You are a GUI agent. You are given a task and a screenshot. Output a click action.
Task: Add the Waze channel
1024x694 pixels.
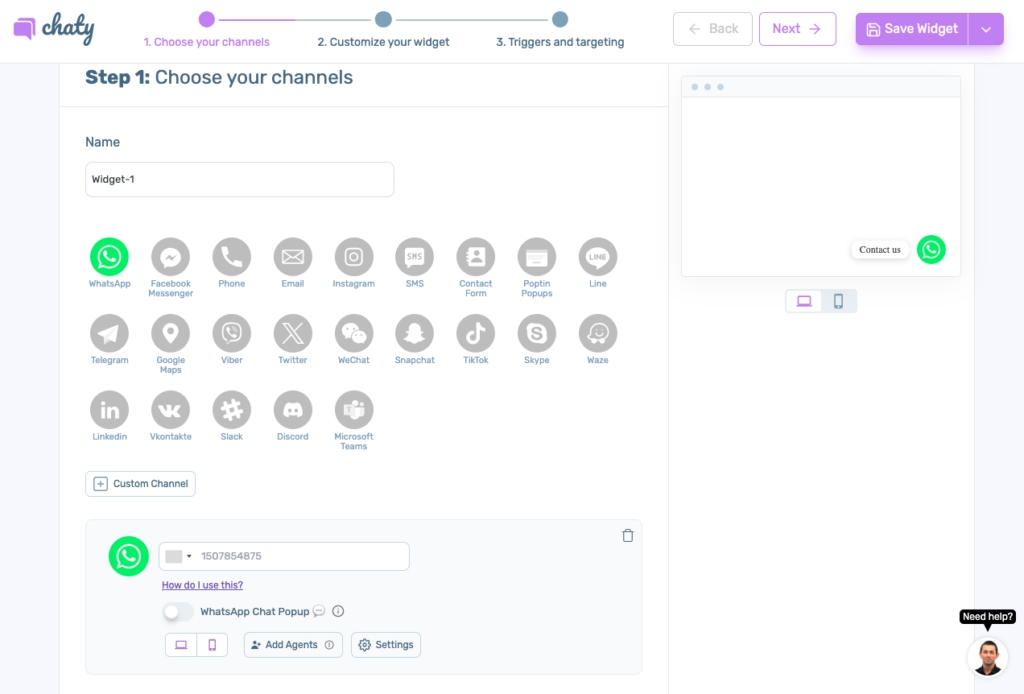point(598,333)
